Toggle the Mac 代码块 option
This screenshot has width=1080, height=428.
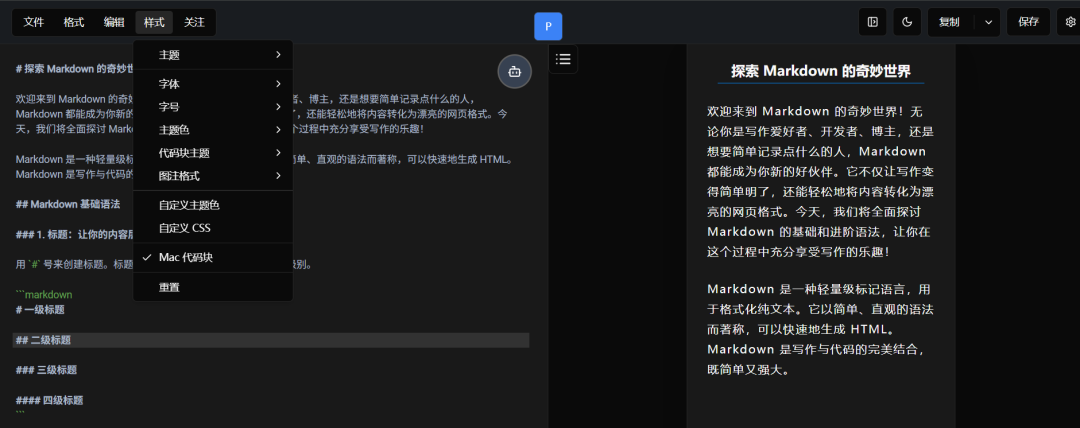(213, 257)
